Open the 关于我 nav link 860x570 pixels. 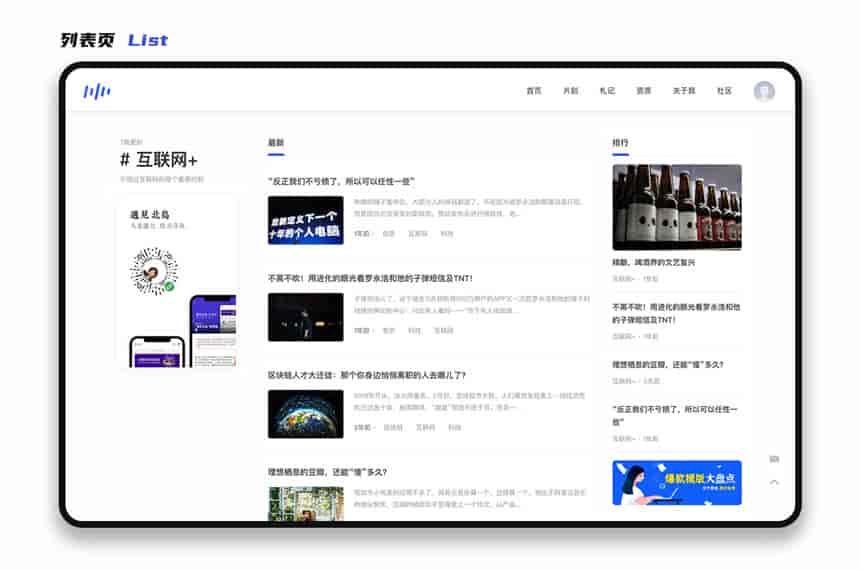point(683,91)
